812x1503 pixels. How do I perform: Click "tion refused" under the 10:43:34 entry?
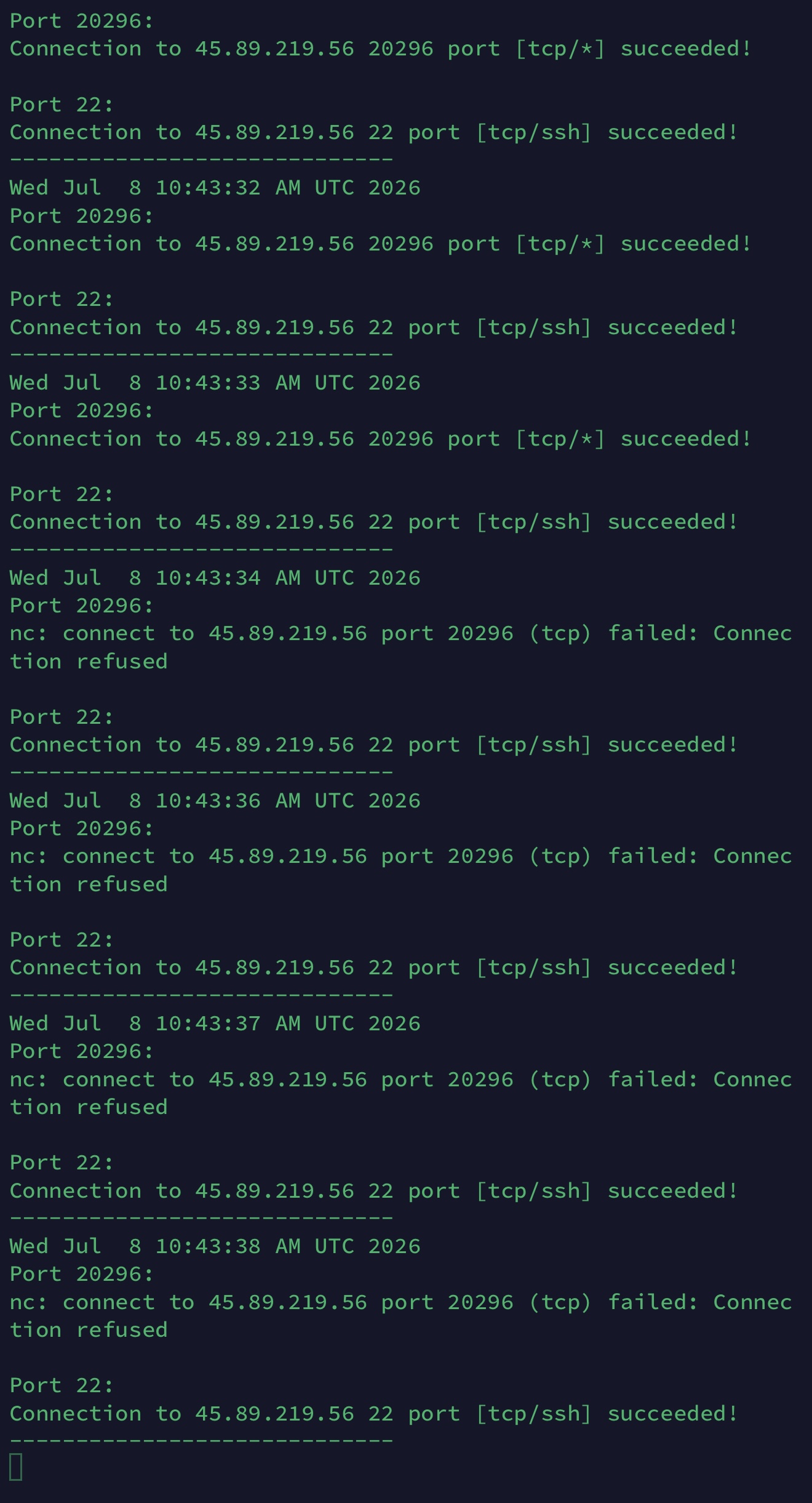[89, 662]
